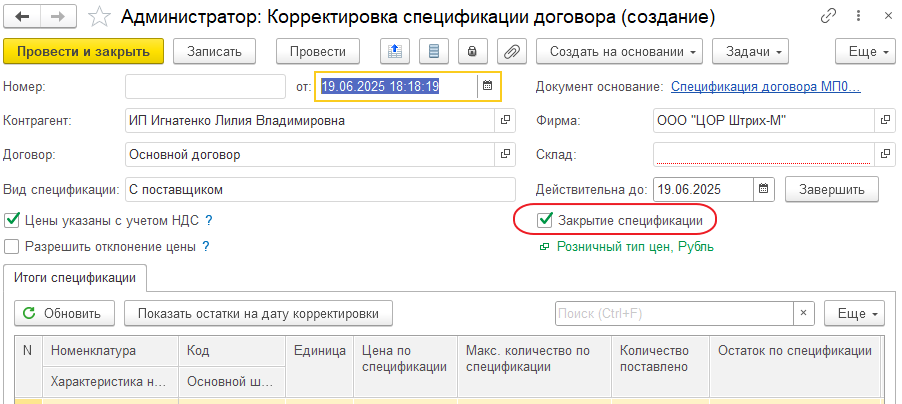Click the padlock icon in toolbar
902x404 pixels.
(x=472, y=52)
